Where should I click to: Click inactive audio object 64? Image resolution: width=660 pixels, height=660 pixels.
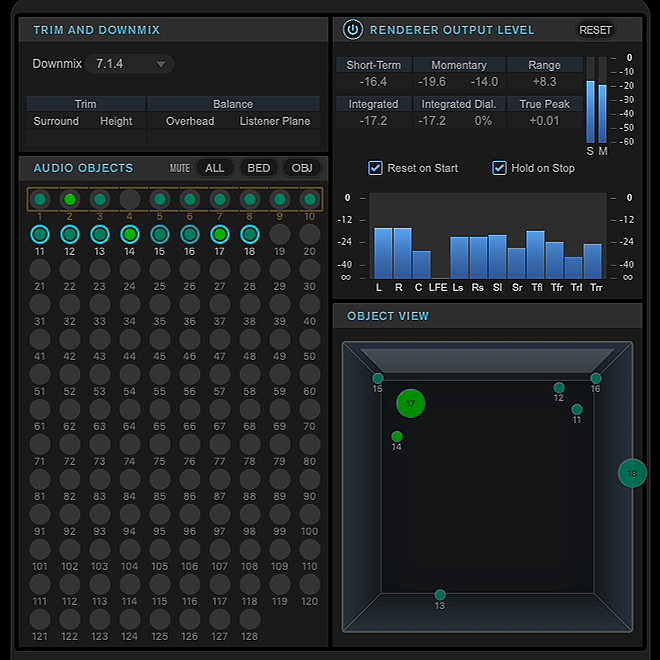[130, 409]
